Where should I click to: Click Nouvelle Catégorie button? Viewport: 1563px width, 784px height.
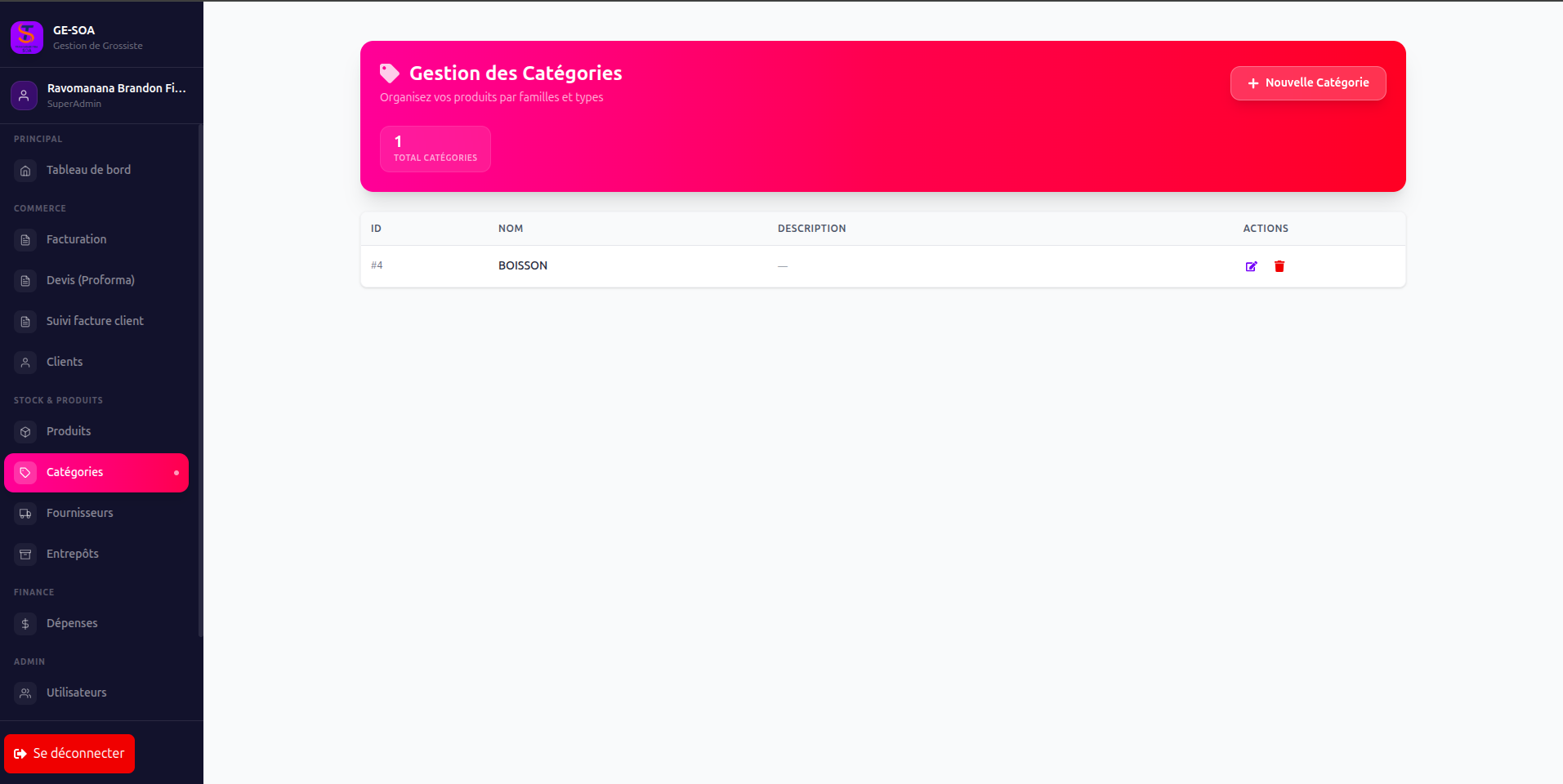tap(1308, 83)
